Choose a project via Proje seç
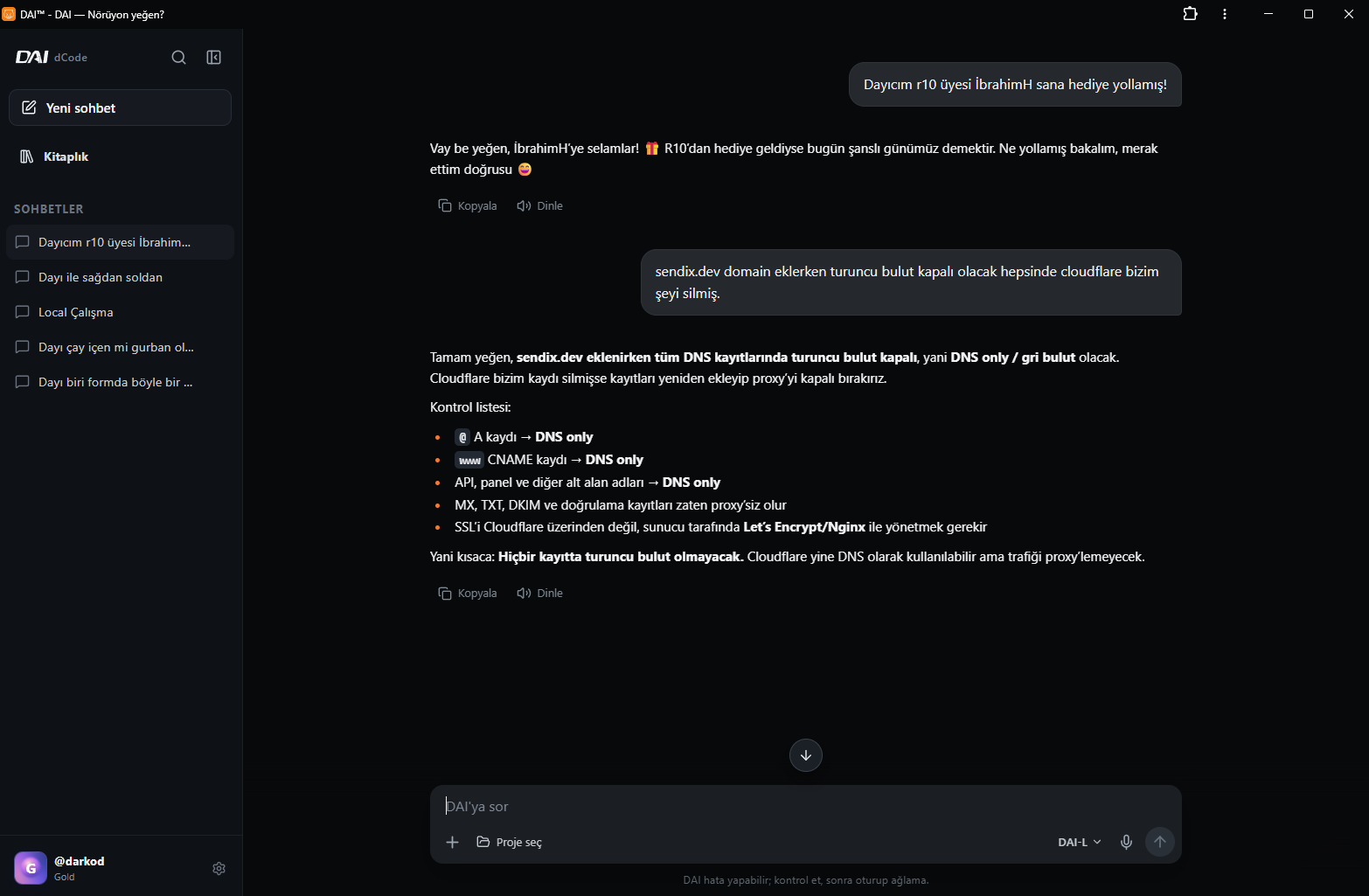Image resolution: width=1369 pixels, height=896 pixels. point(509,842)
